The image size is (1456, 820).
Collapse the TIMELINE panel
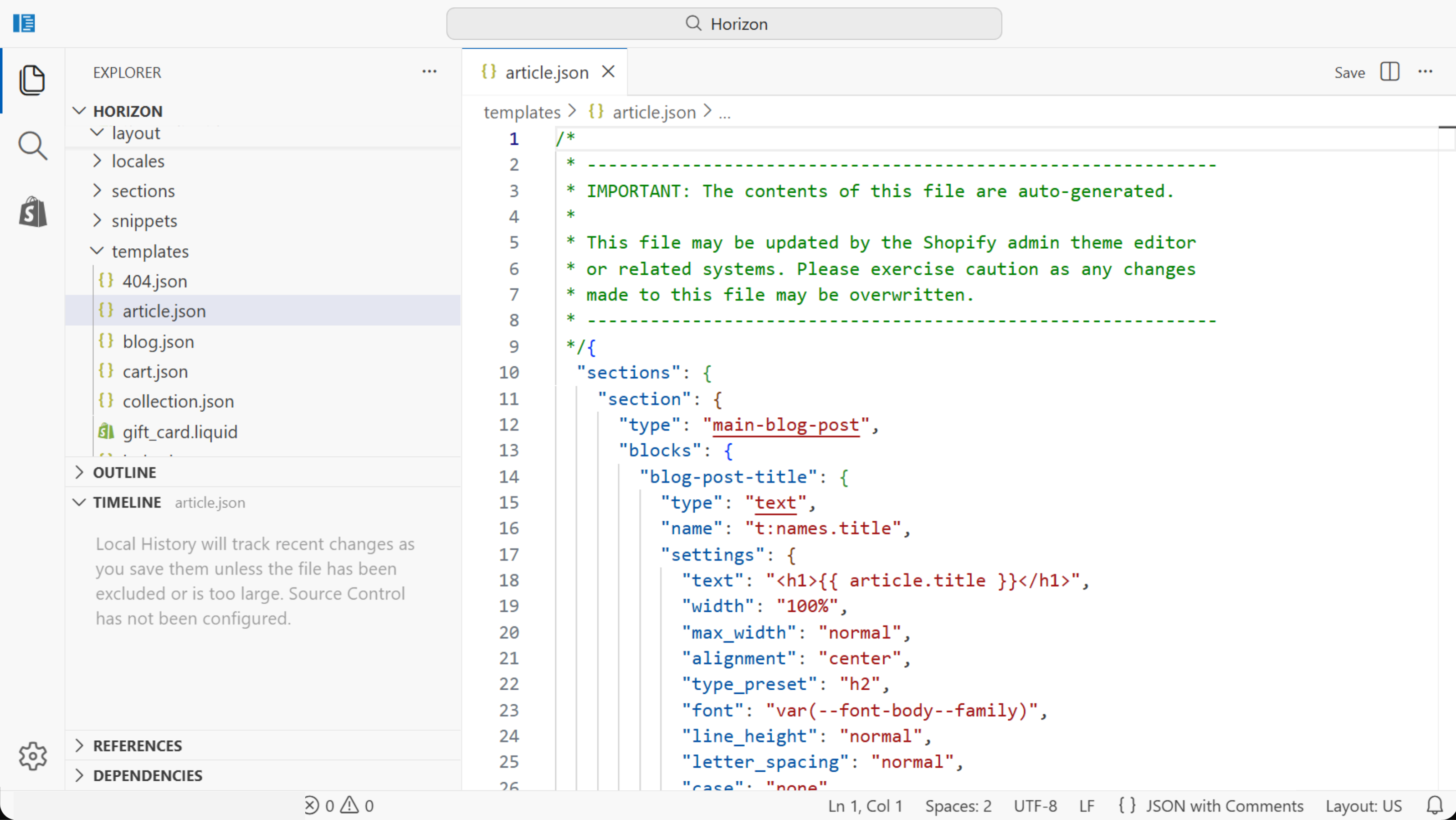[79, 502]
